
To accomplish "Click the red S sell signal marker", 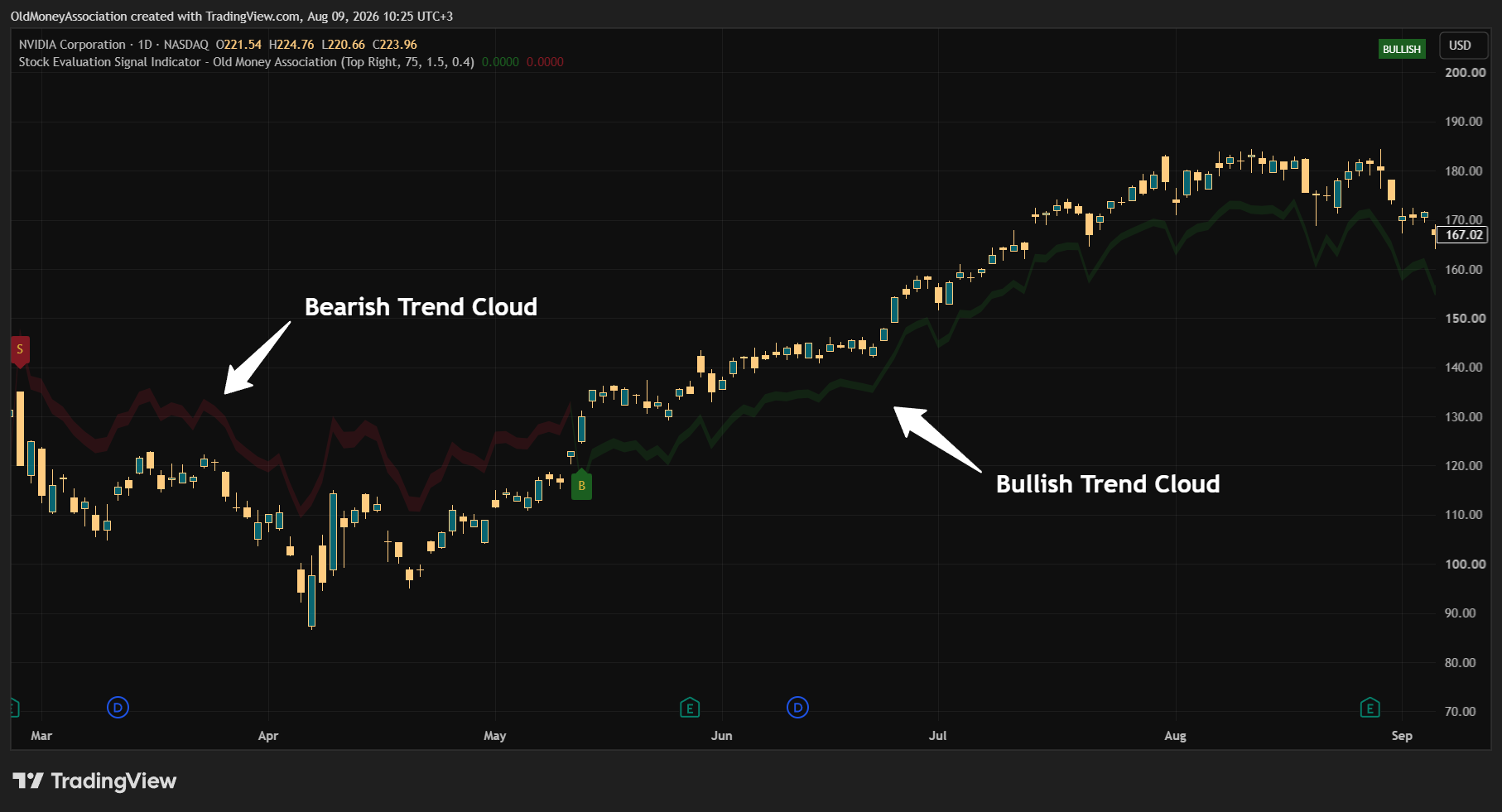I will [20, 350].
